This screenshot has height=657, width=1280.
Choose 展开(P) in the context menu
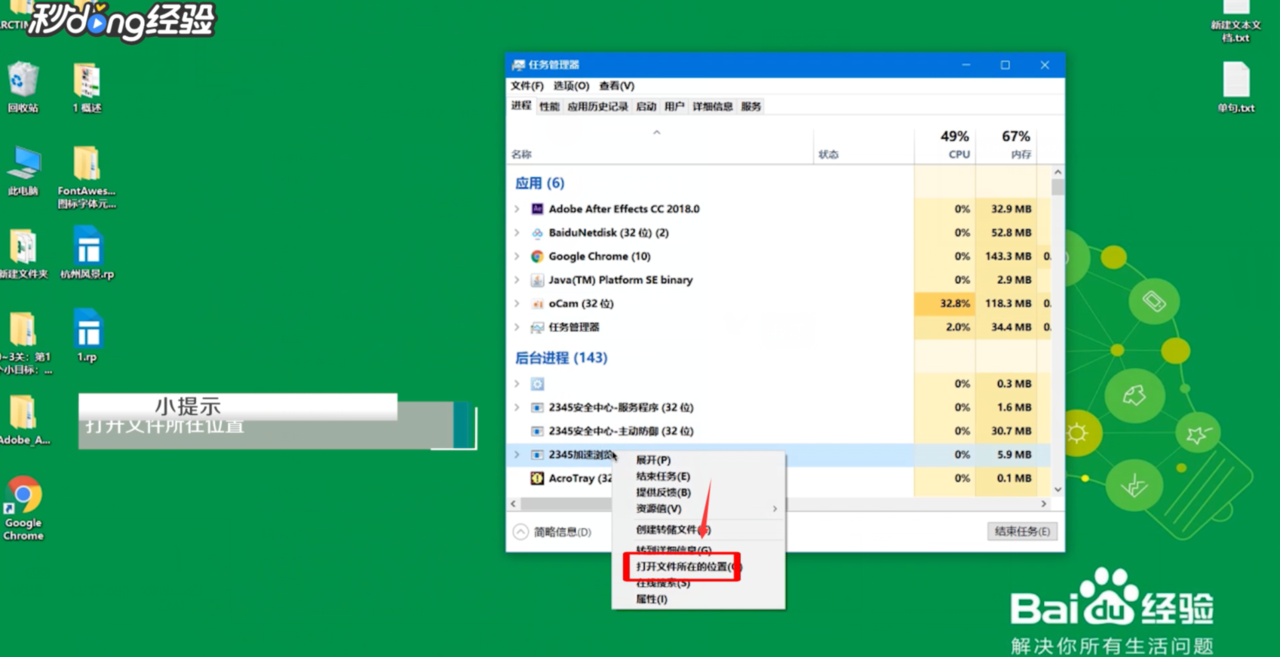click(x=698, y=460)
